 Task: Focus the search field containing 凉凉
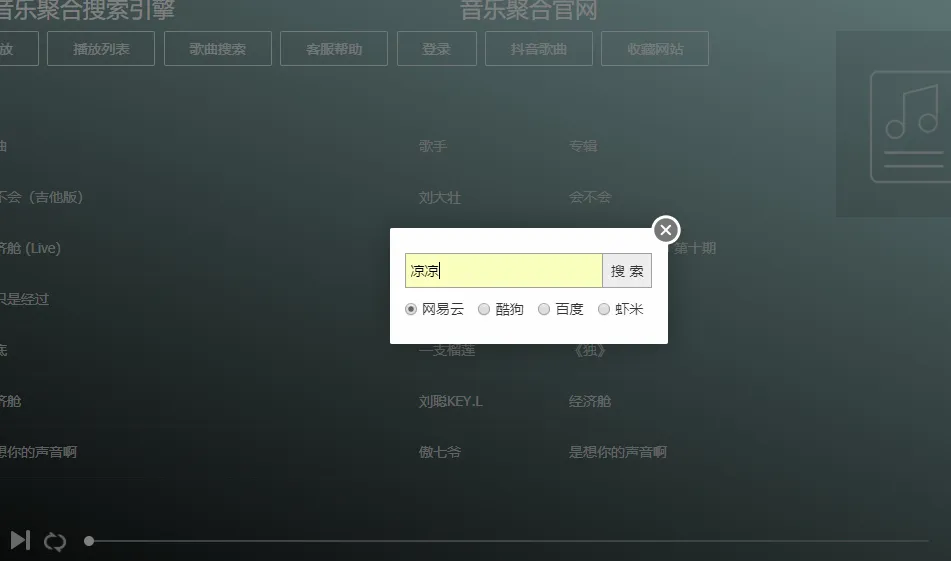503,270
